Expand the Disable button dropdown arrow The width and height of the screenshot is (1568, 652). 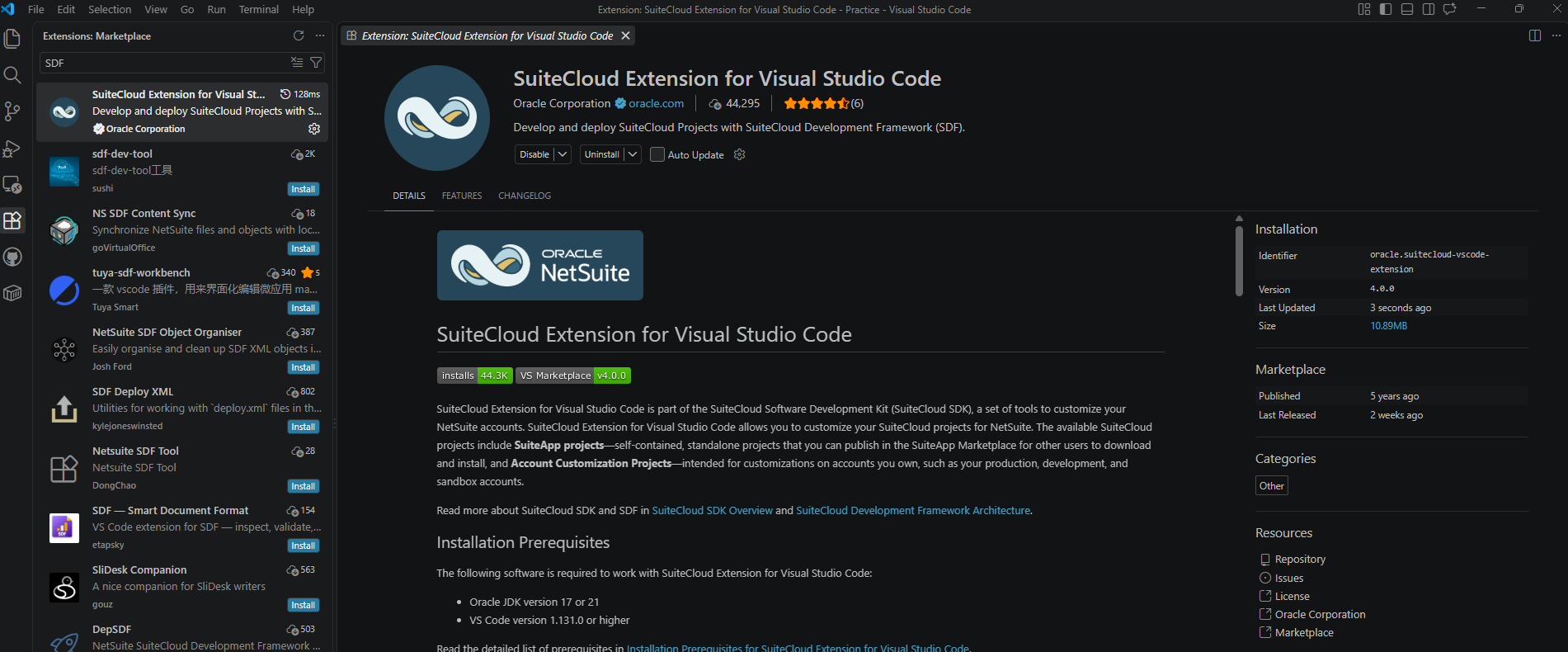pos(563,154)
